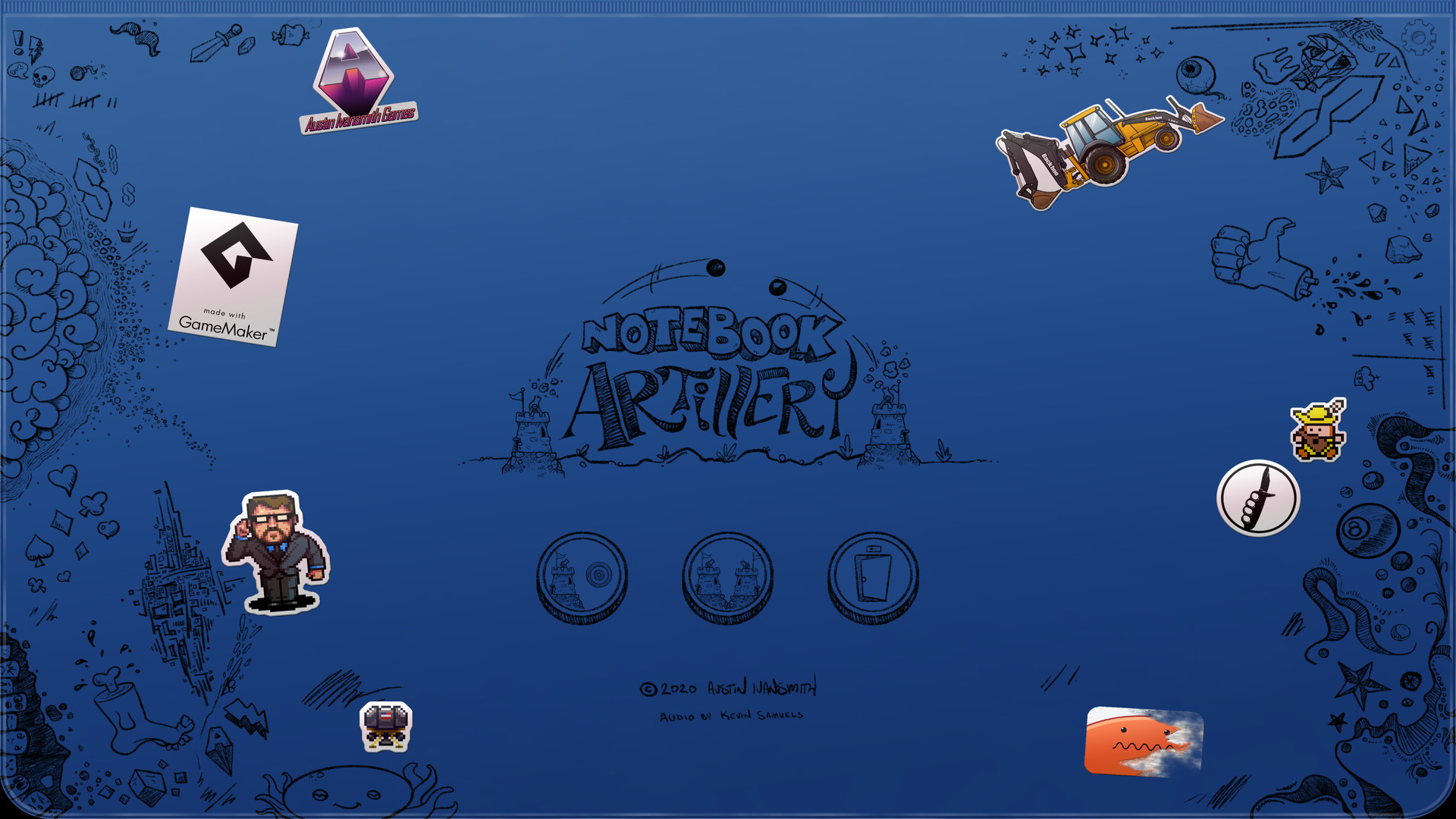Click the made with GameMaker sticker
The image size is (1456, 819).
pos(233,277)
